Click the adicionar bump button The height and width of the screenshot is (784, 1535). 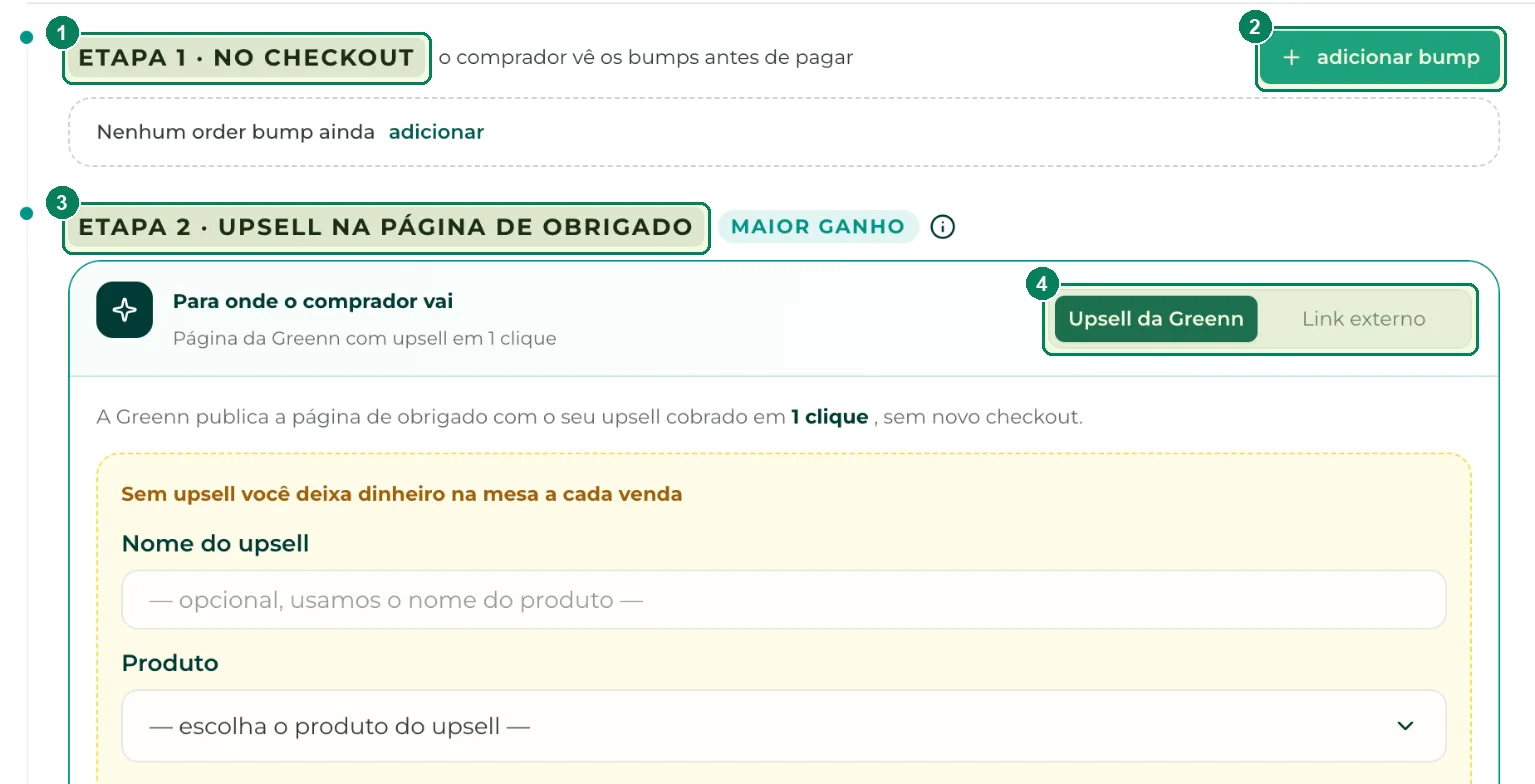coord(1380,58)
